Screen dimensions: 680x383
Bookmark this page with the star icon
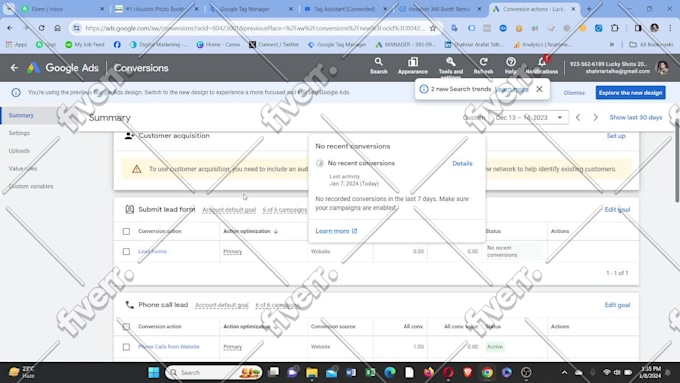point(433,28)
